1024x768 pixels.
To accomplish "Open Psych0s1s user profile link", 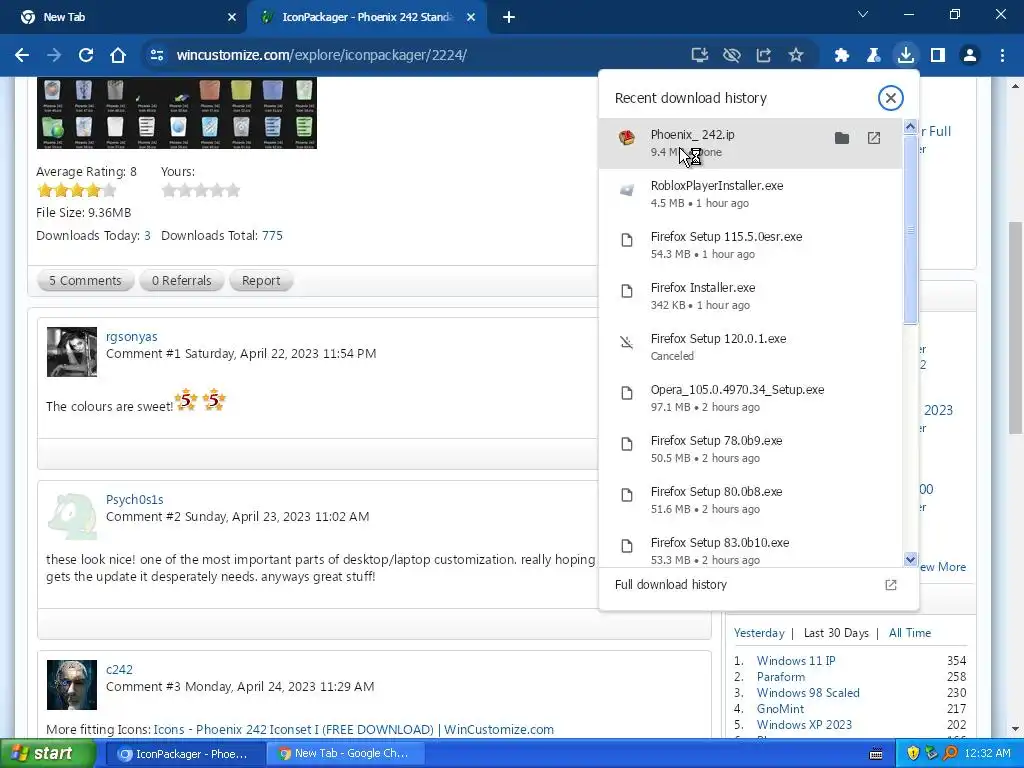I will (135, 499).
